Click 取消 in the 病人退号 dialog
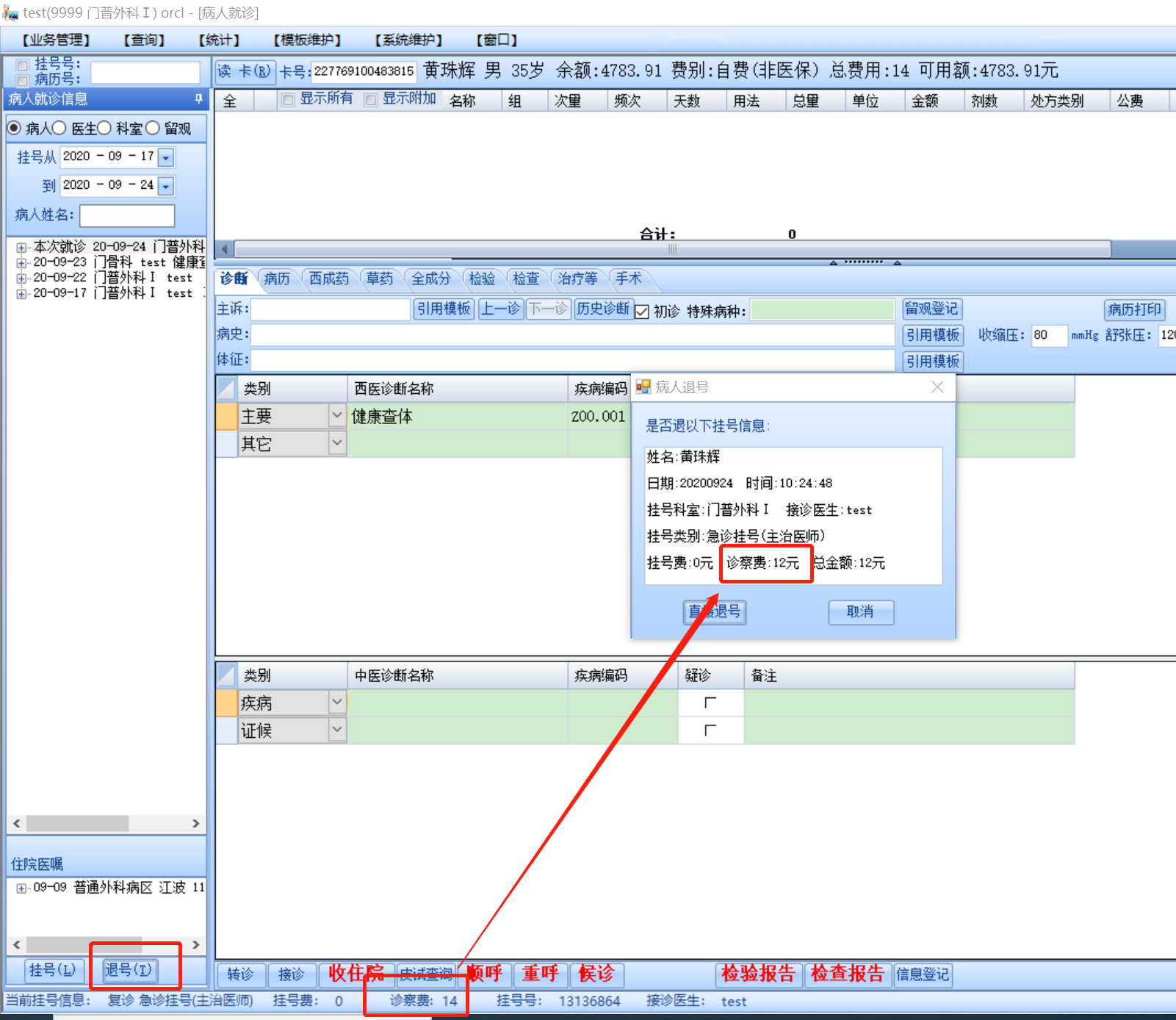 [x=861, y=612]
